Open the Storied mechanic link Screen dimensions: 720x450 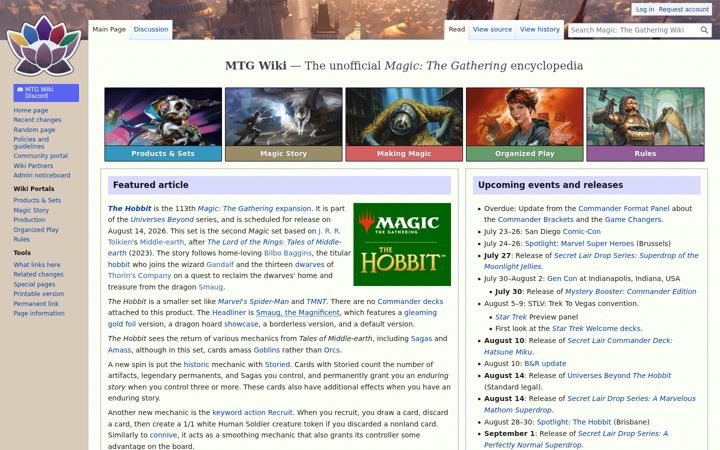(x=277, y=365)
